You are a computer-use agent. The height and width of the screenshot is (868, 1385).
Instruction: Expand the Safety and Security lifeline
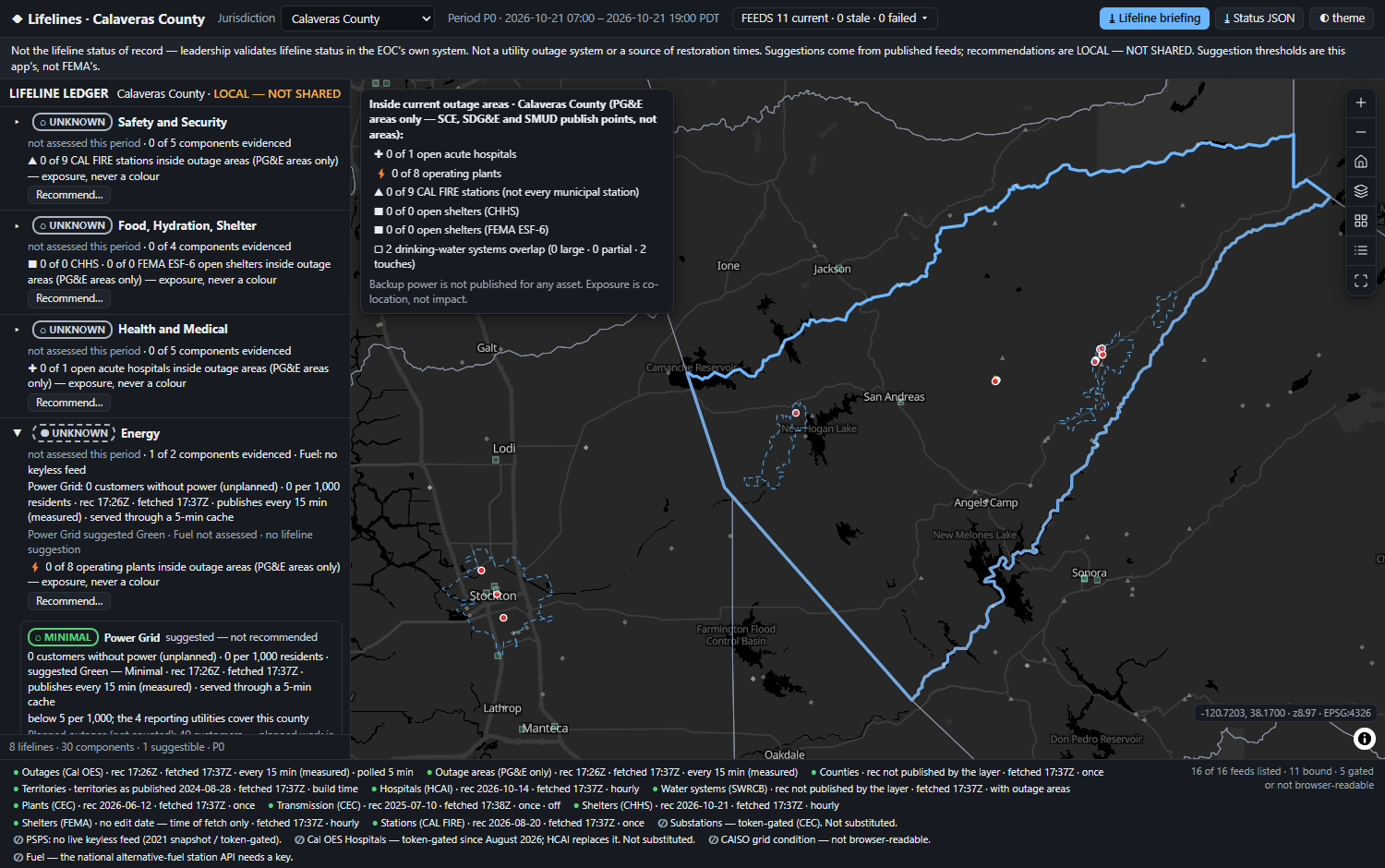coord(17,122)
